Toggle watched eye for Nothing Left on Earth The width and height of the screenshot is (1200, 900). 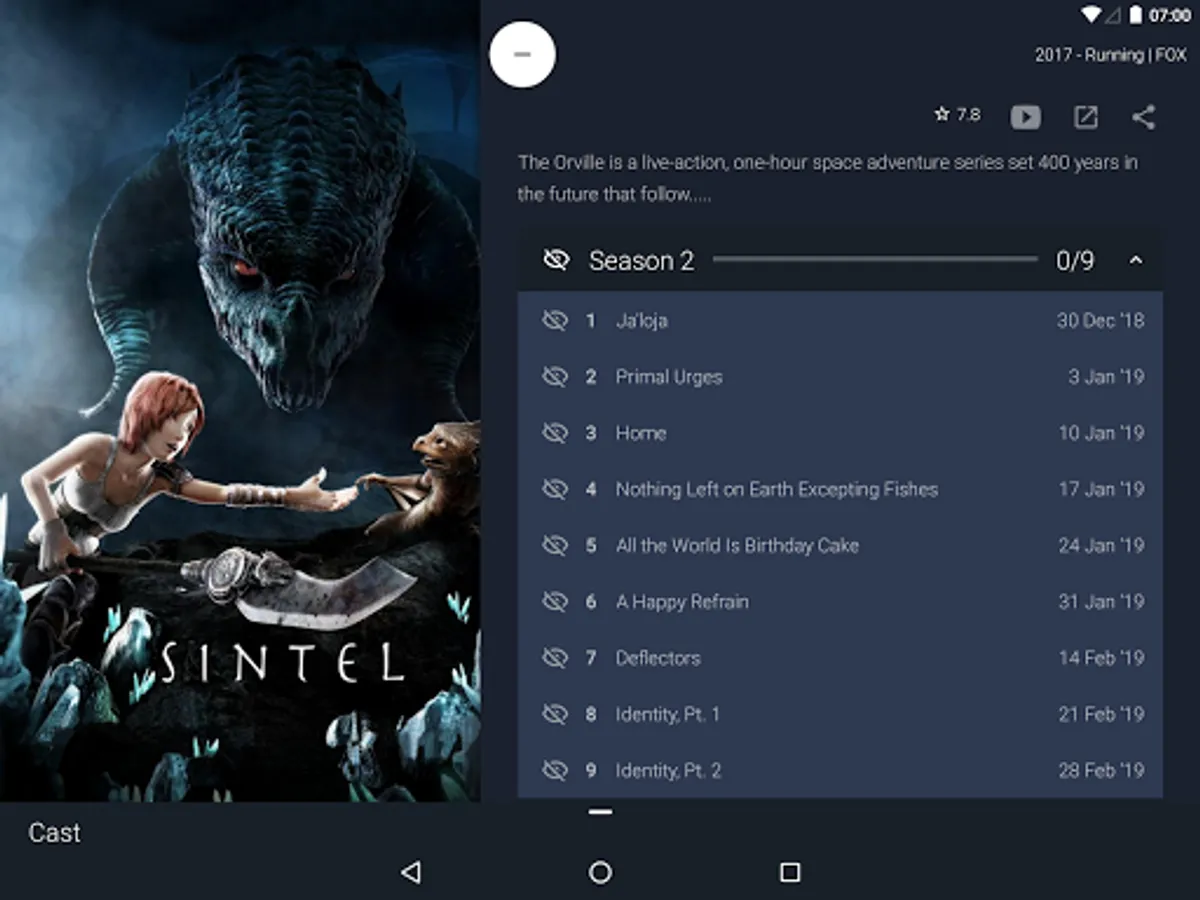[554, 489]
